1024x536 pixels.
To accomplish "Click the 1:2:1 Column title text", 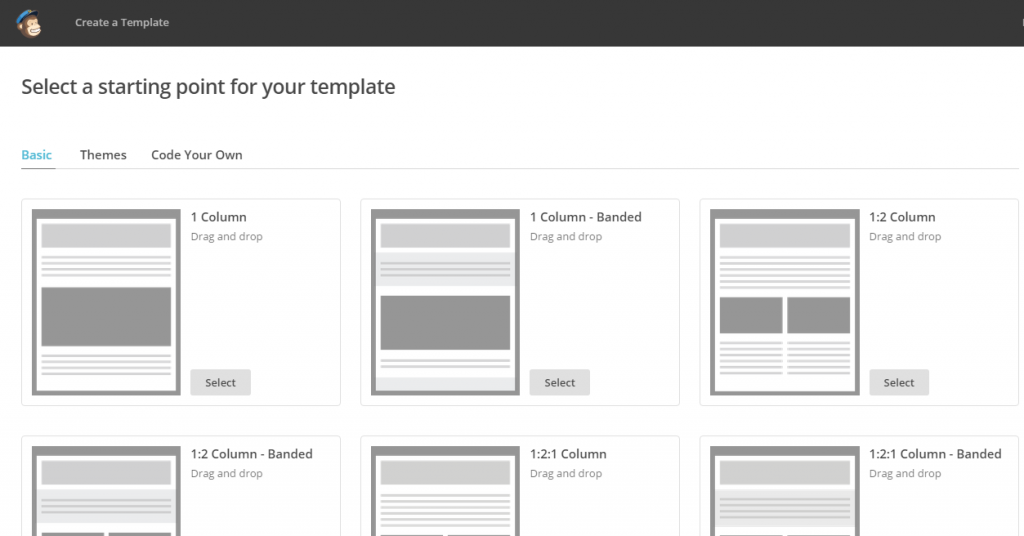I will pos(568,454).
